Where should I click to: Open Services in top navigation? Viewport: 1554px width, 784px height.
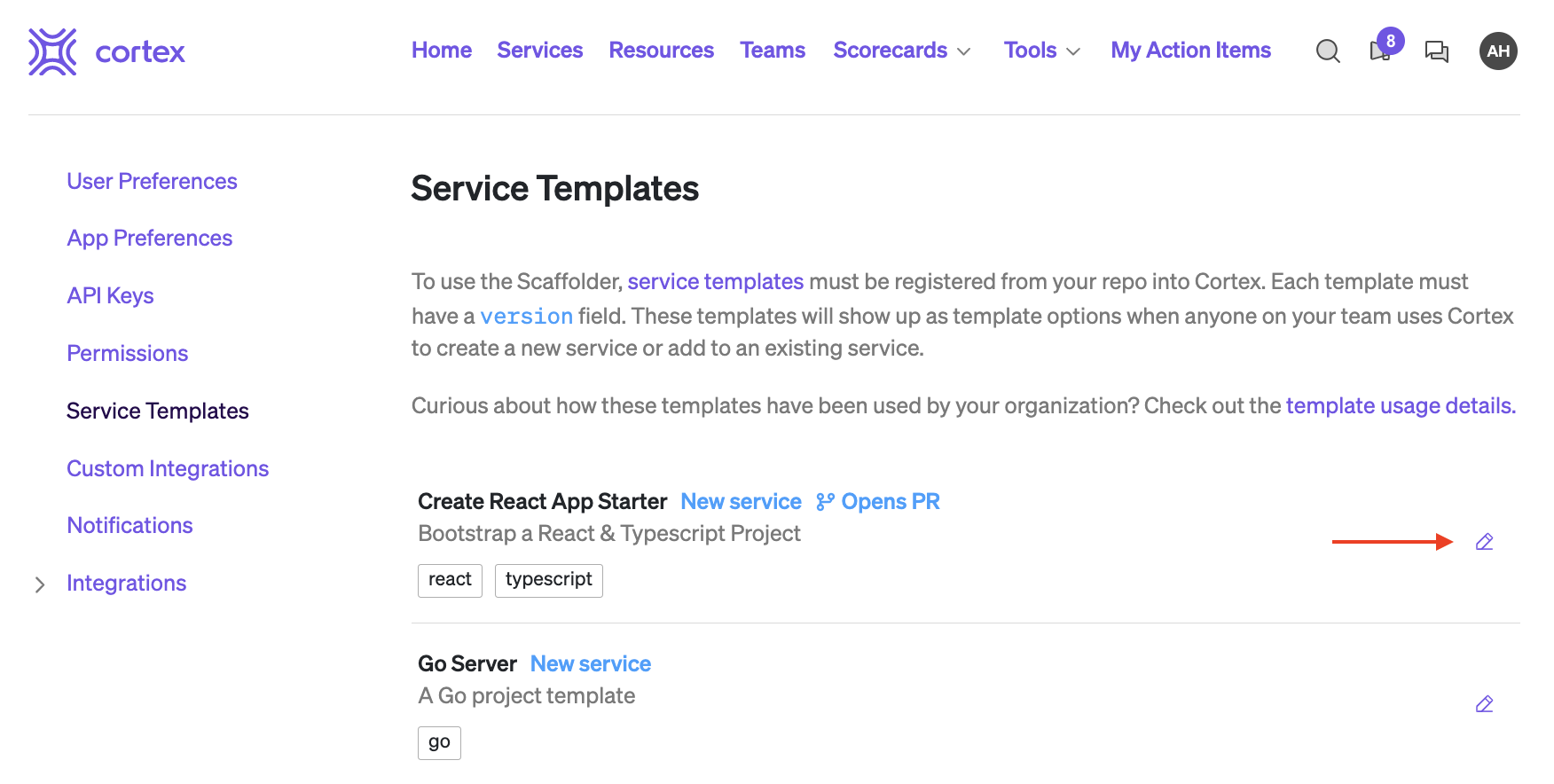(540, 51)
